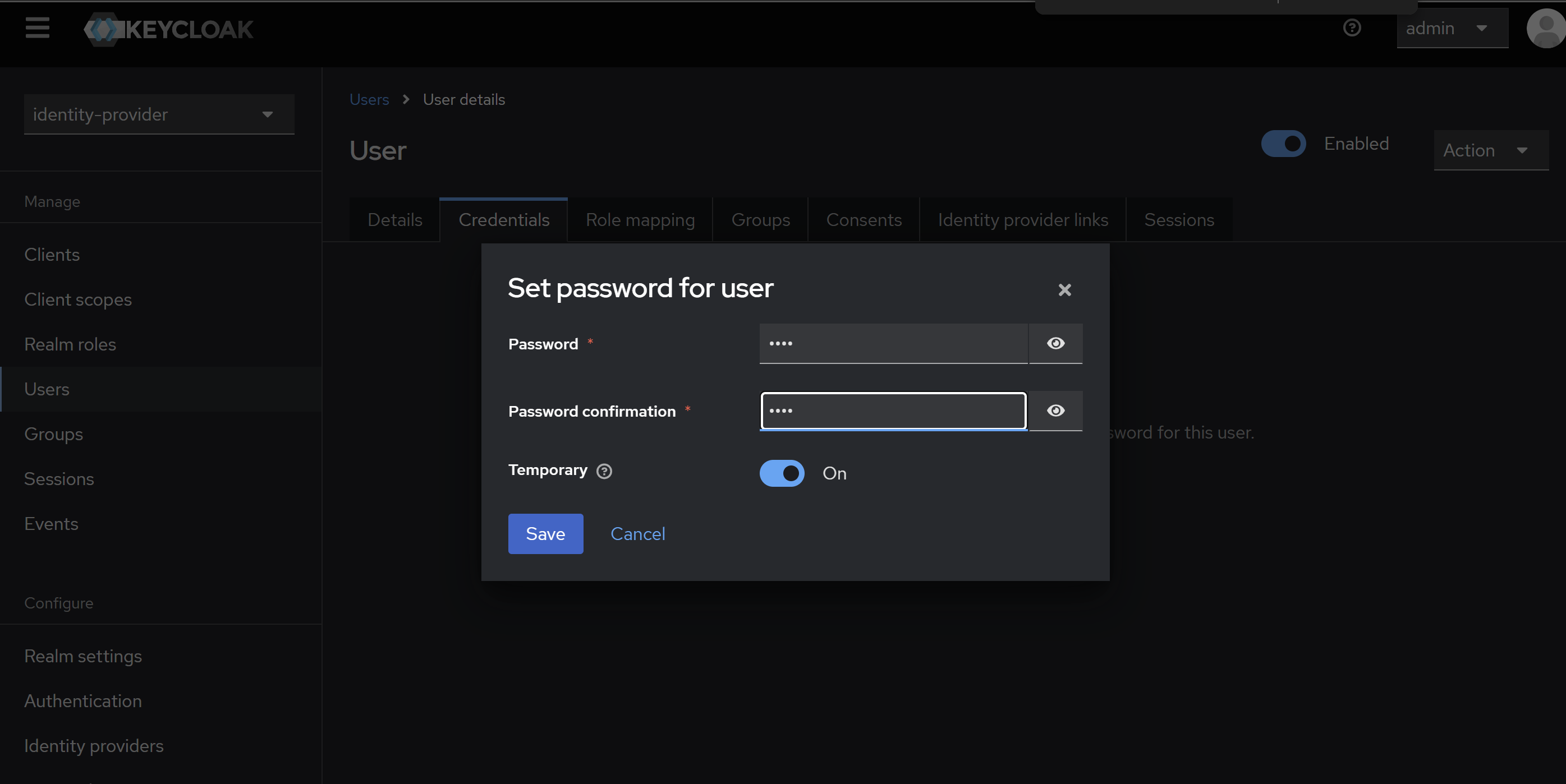This screenshot has height=784, width=1566.
Task: Click the Temporary help info icon
Action: point(604,472)
